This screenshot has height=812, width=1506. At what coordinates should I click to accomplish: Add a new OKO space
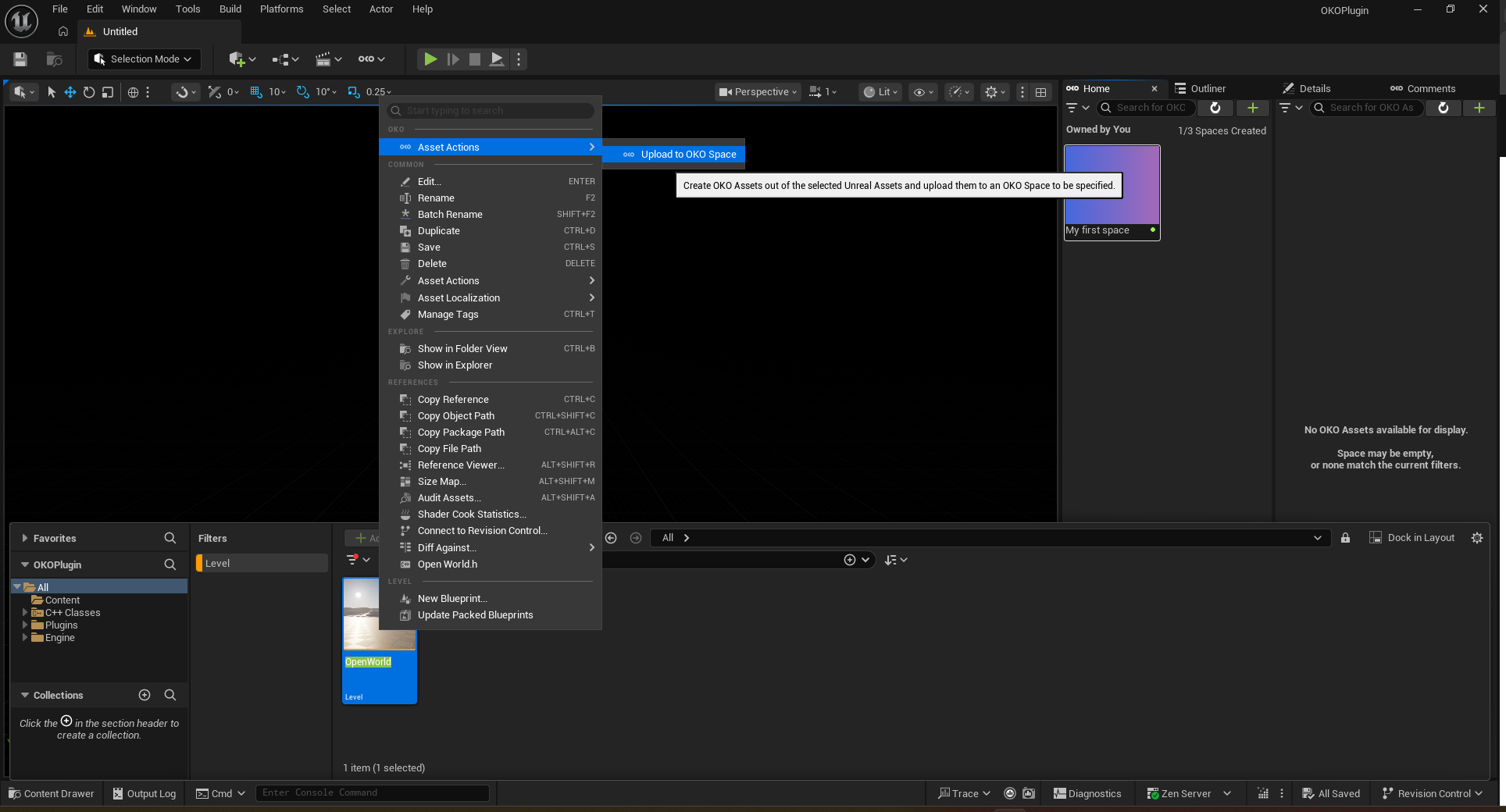pos(1253,108)
